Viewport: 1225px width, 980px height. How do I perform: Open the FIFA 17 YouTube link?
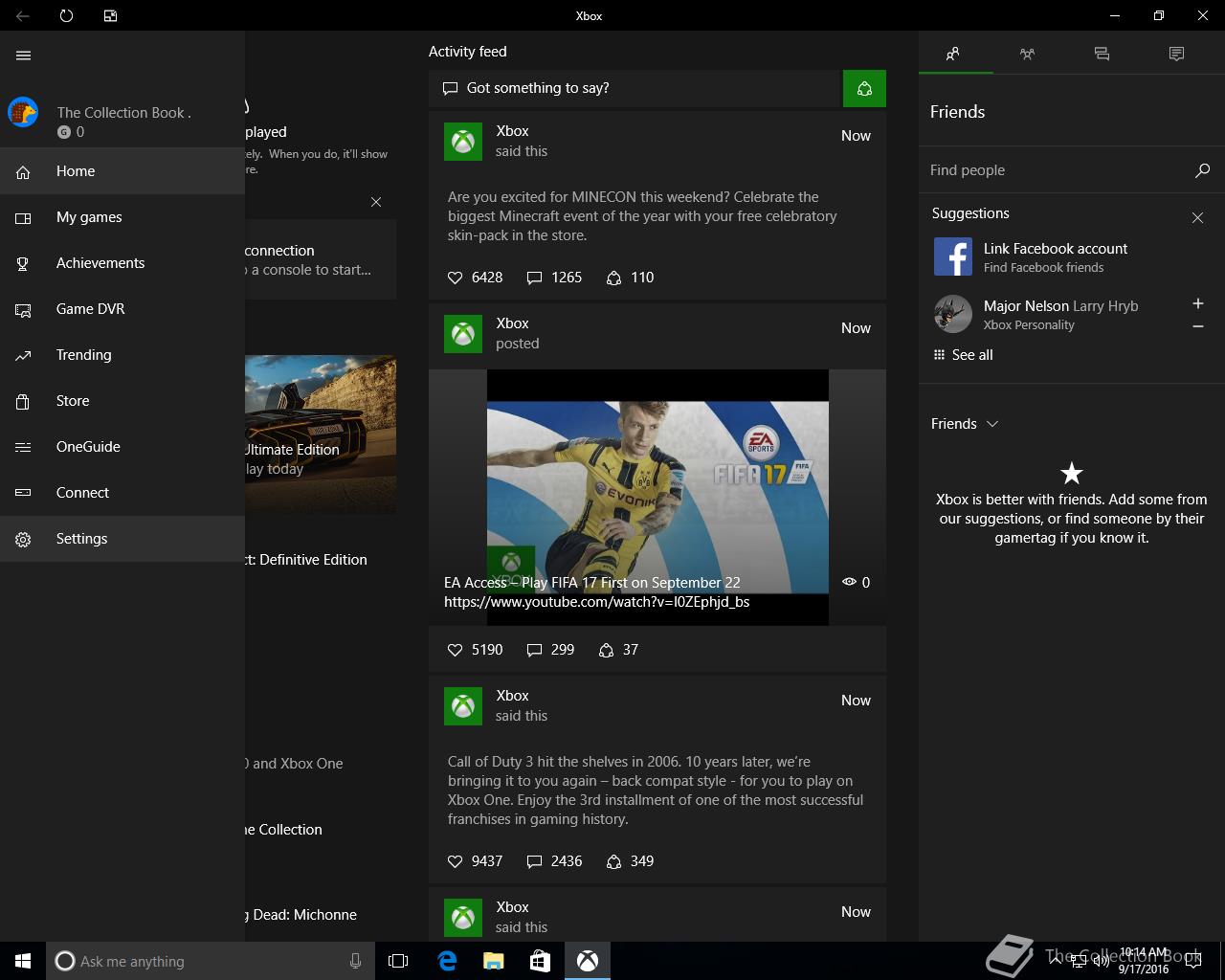(596, 602)
